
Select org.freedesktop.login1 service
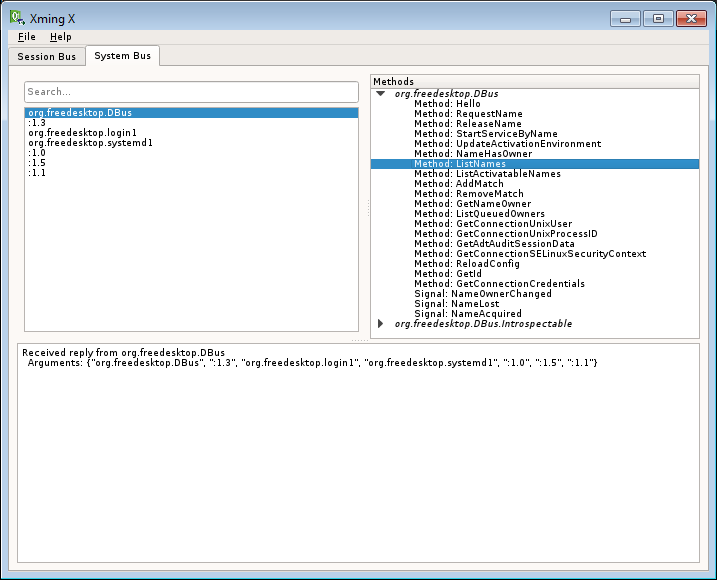pos(191,133)
